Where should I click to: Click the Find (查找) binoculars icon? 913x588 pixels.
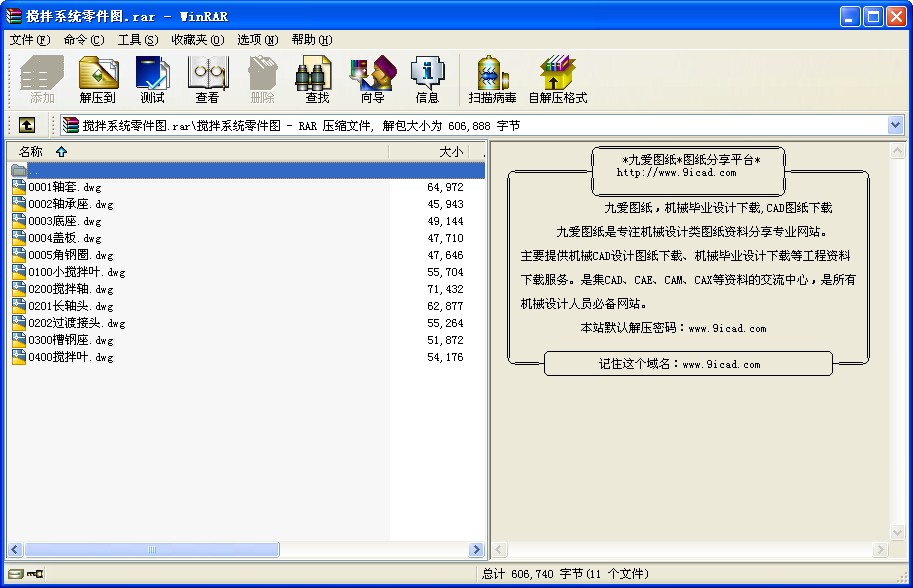coord(317,80)
